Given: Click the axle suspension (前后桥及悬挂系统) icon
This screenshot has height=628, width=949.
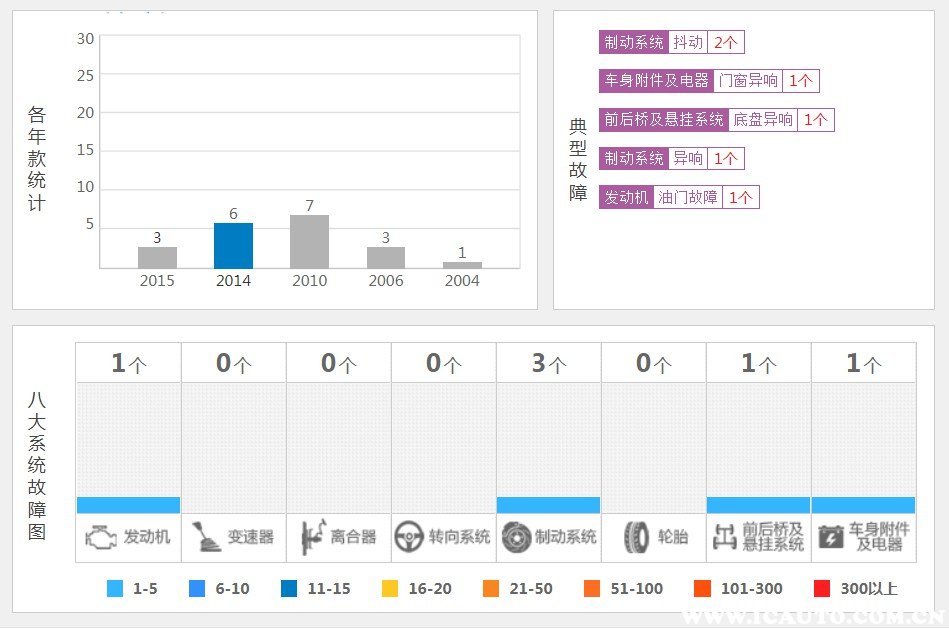Looking at the screenshot, I should coord(724,537).
